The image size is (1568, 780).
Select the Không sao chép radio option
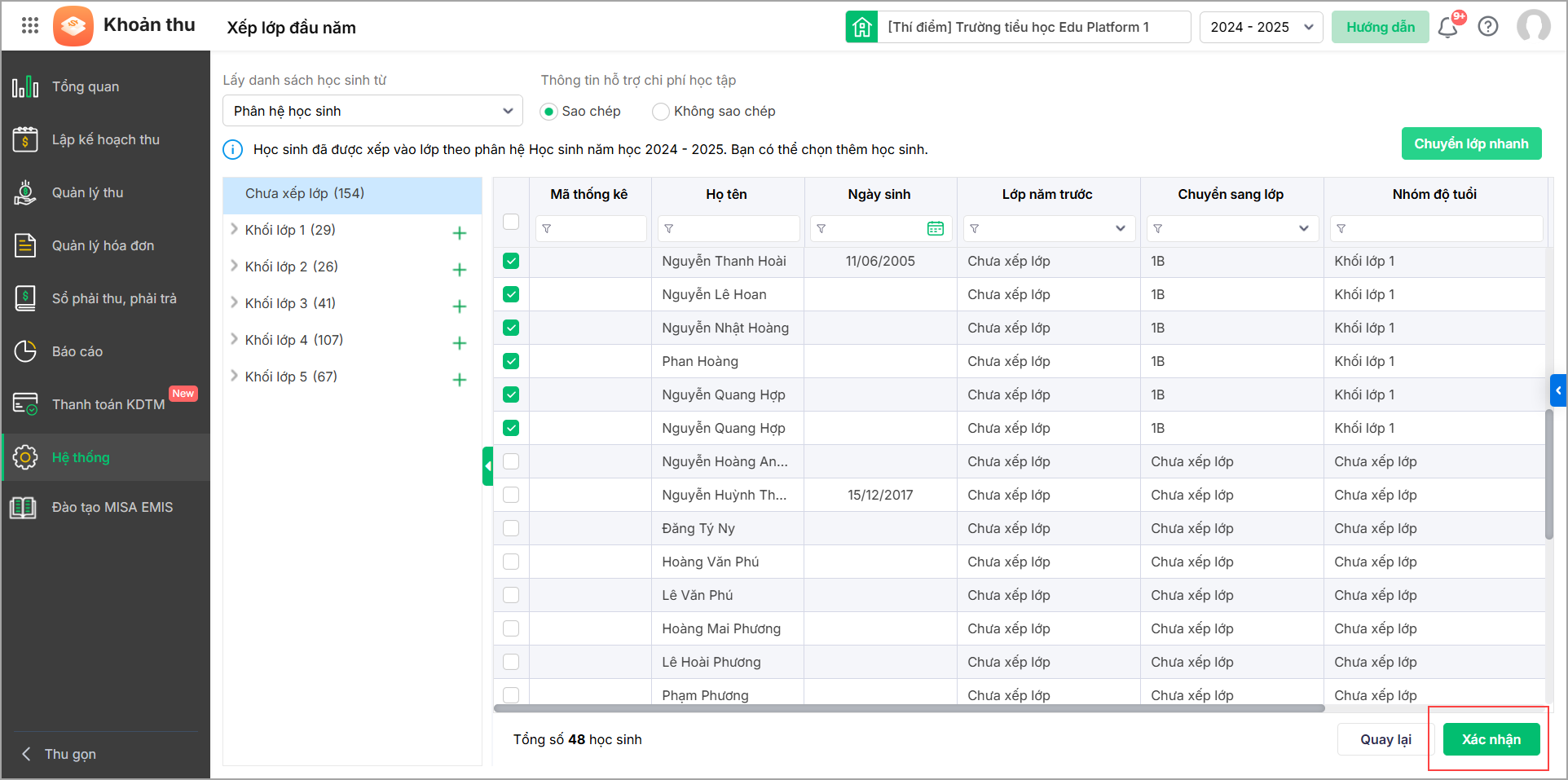tap(661, 112)
